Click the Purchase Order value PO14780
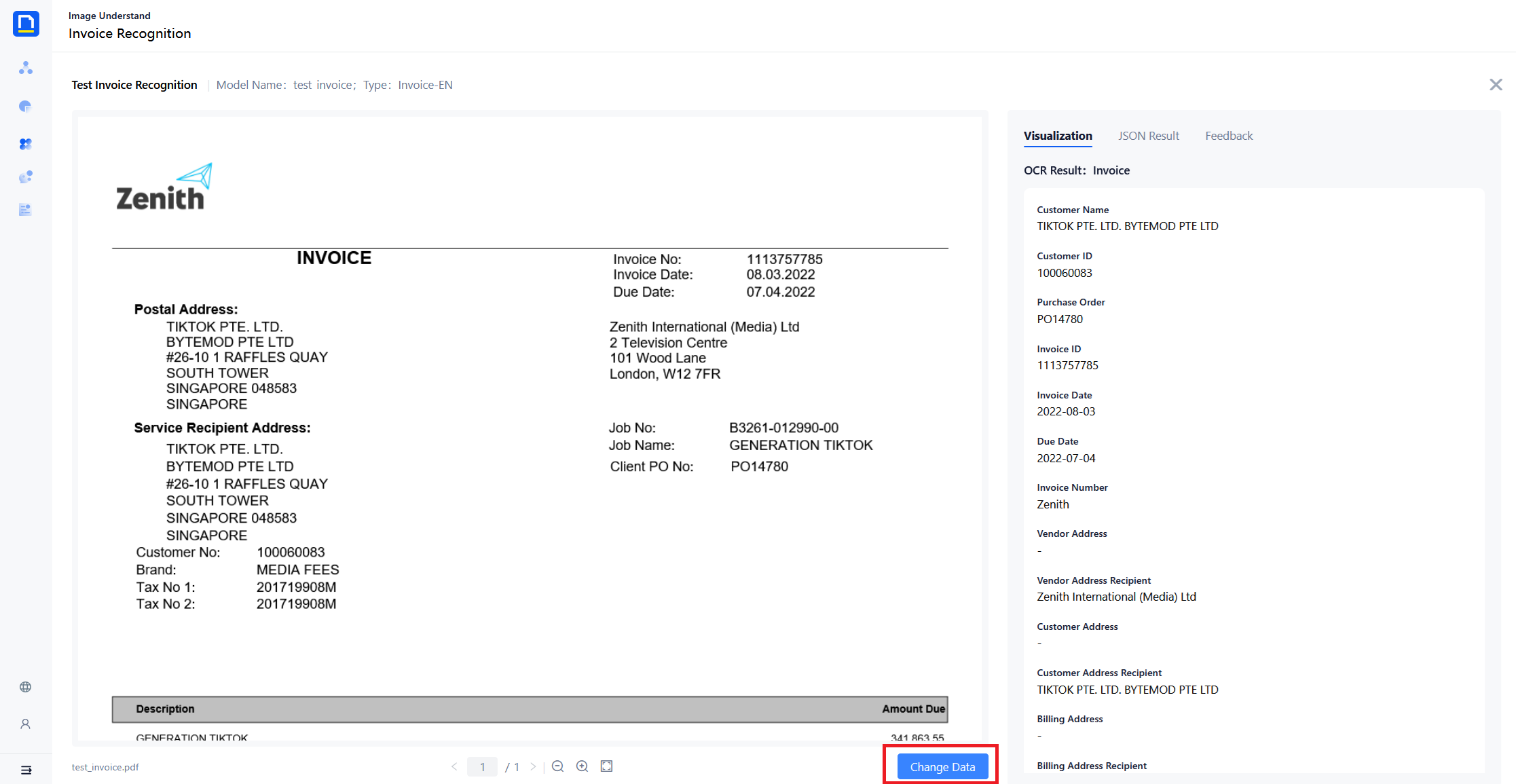This screenshot has width=1516, height=784. 1060,319
